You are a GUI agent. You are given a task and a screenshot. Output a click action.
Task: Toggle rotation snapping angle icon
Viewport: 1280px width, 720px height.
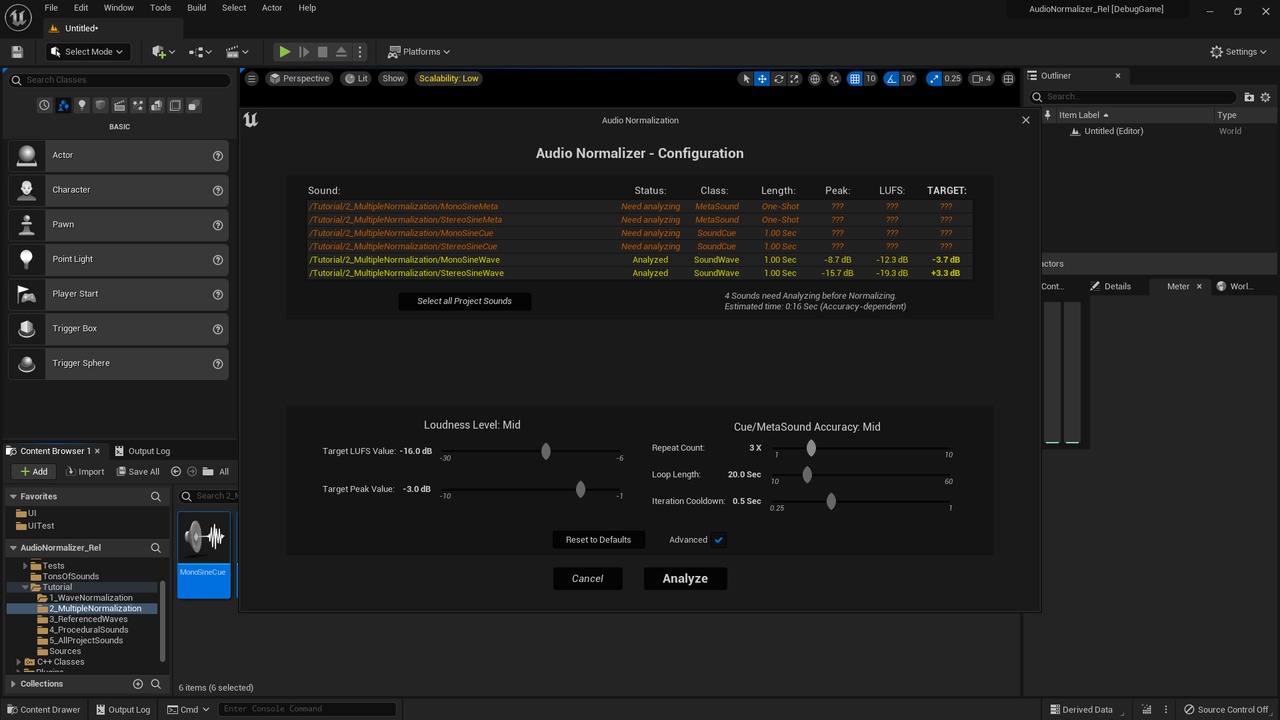pyautogui.click(x=892, y=78)
